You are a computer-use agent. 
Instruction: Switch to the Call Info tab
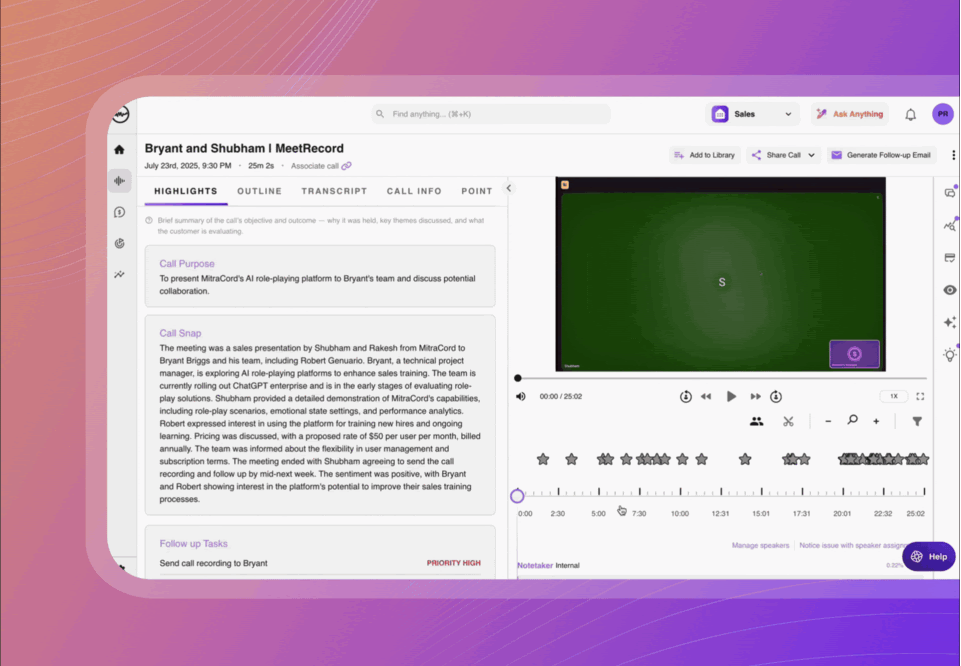click(414, 191)
